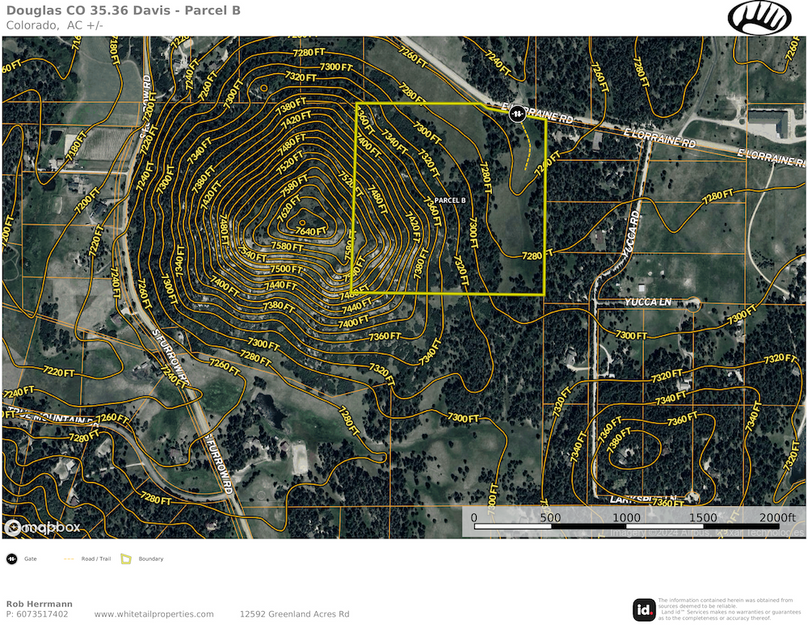Click the Land id logo near the disclaimer

(643, 608)
